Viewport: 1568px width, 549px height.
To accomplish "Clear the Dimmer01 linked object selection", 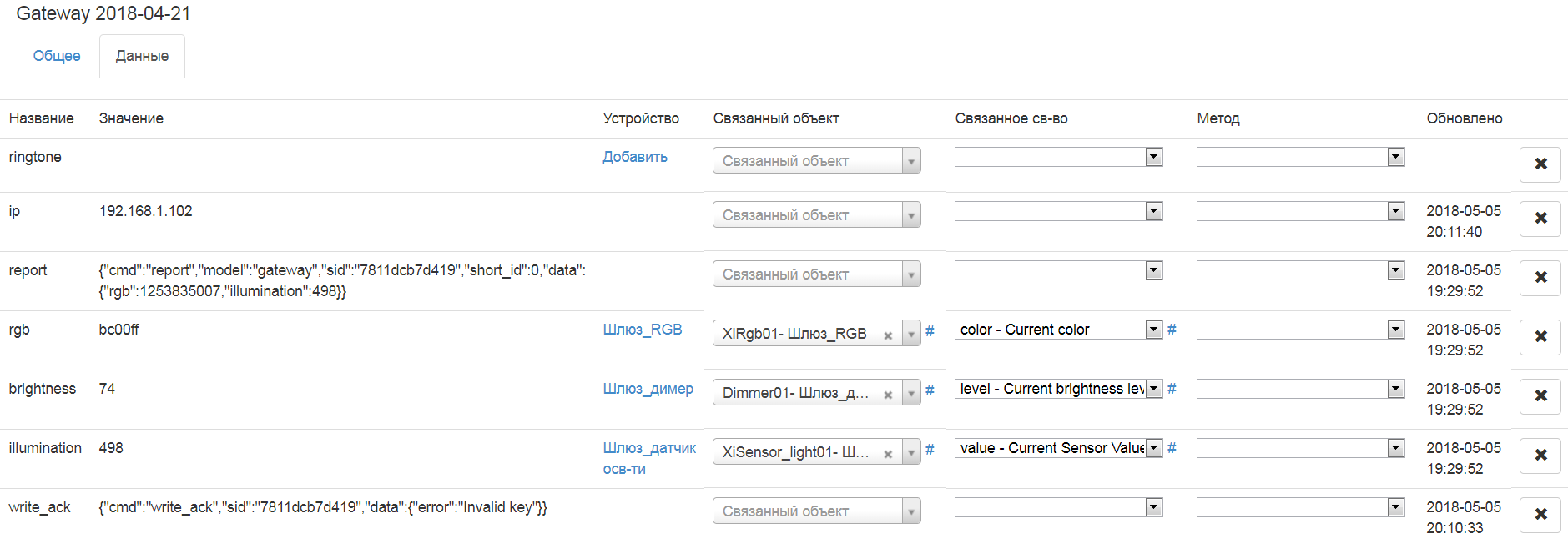I will [x=888, y=395].
